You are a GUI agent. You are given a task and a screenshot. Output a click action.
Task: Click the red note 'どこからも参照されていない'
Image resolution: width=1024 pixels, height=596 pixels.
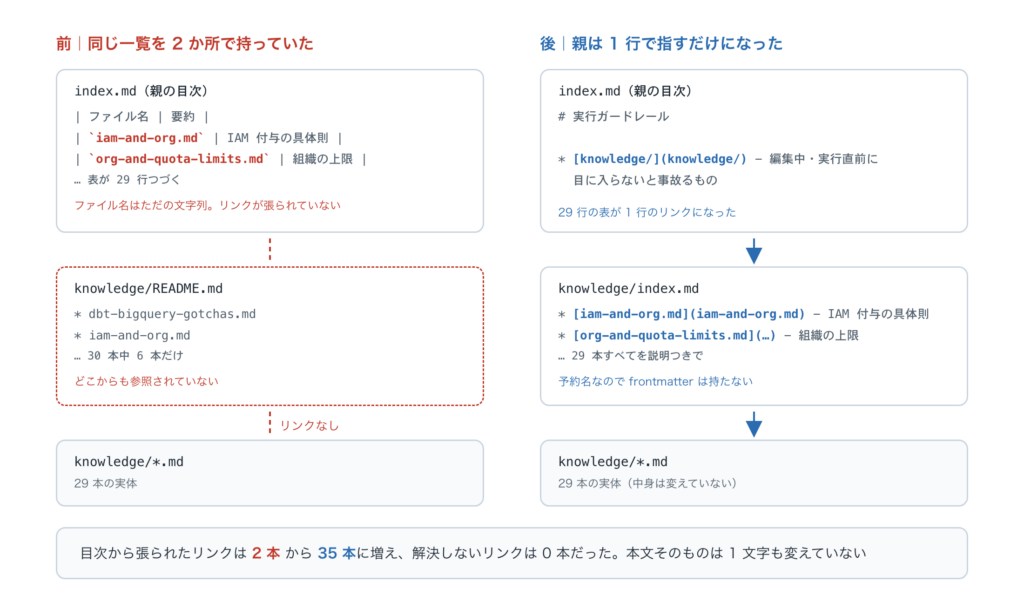pos(146,381)
